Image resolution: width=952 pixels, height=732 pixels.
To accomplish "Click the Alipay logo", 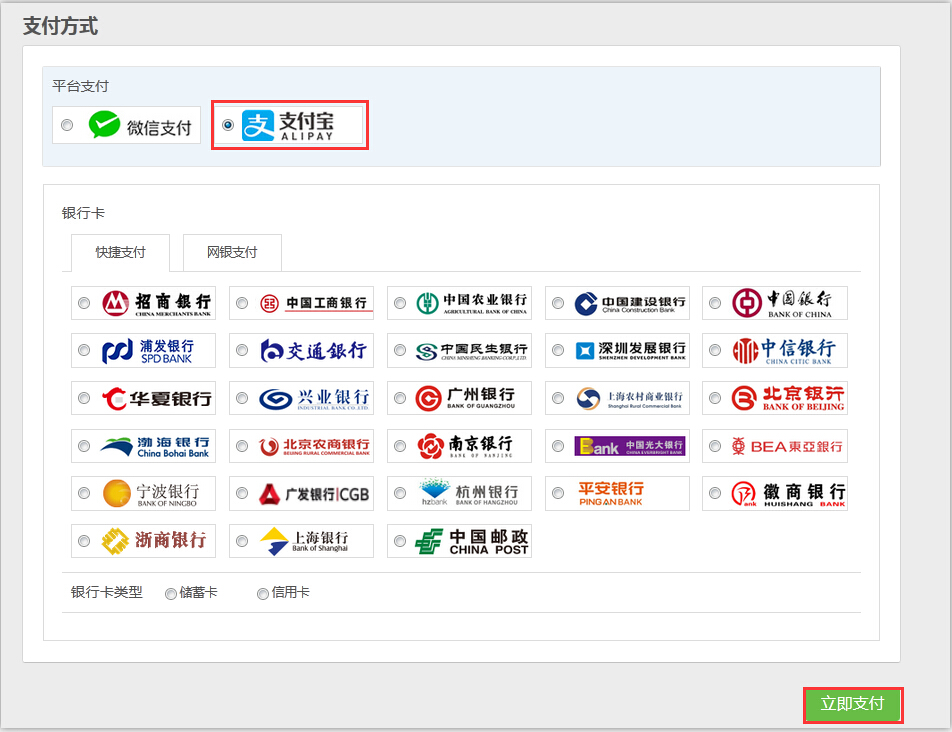I will coord(288,126).
